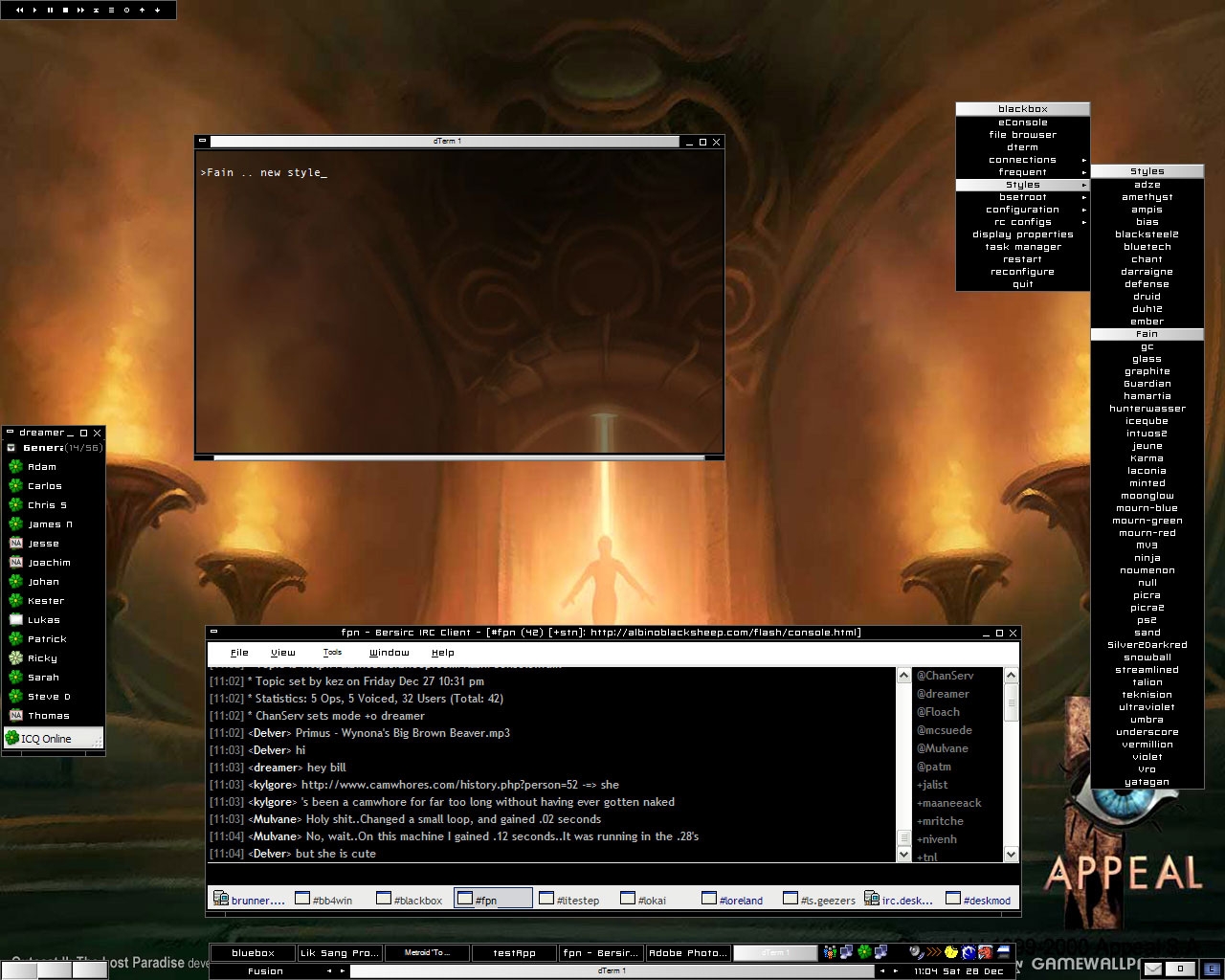Skip forward in the media controller
The image size is (1225, 980).
coord(80,10)
